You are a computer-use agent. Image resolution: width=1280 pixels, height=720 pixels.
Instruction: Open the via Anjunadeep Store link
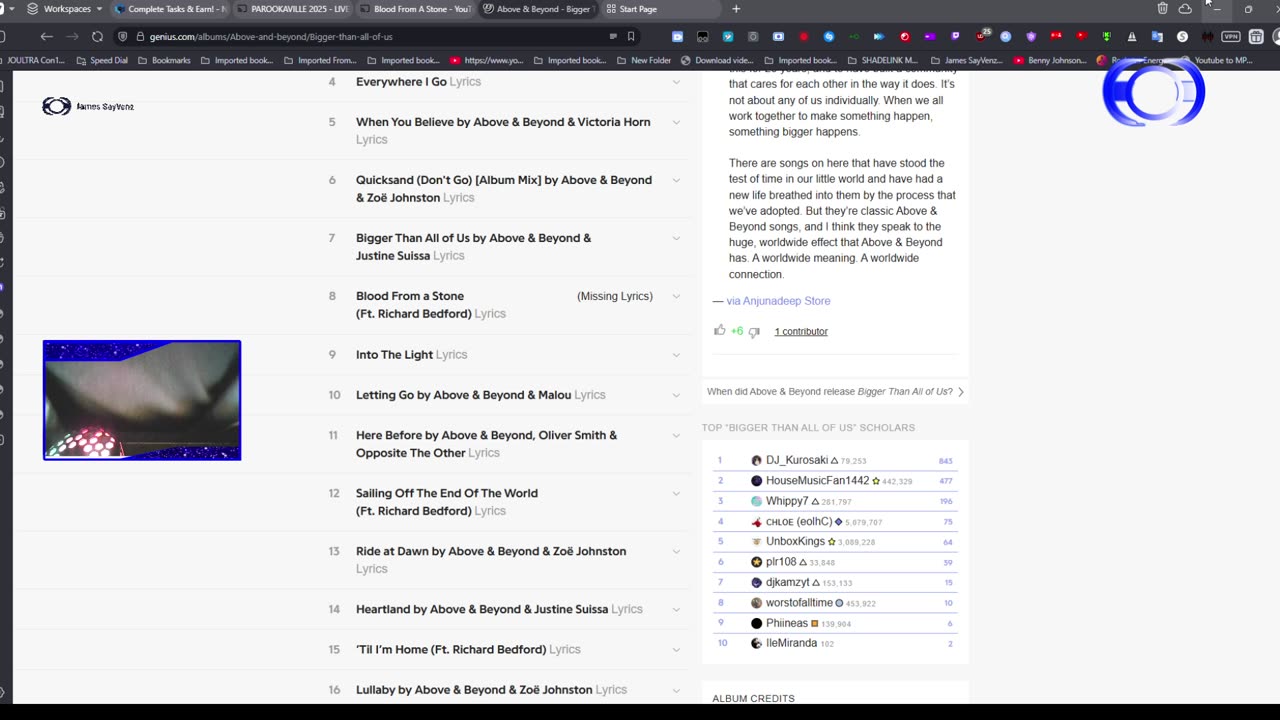pyautogui.click(x=778, y=301)
